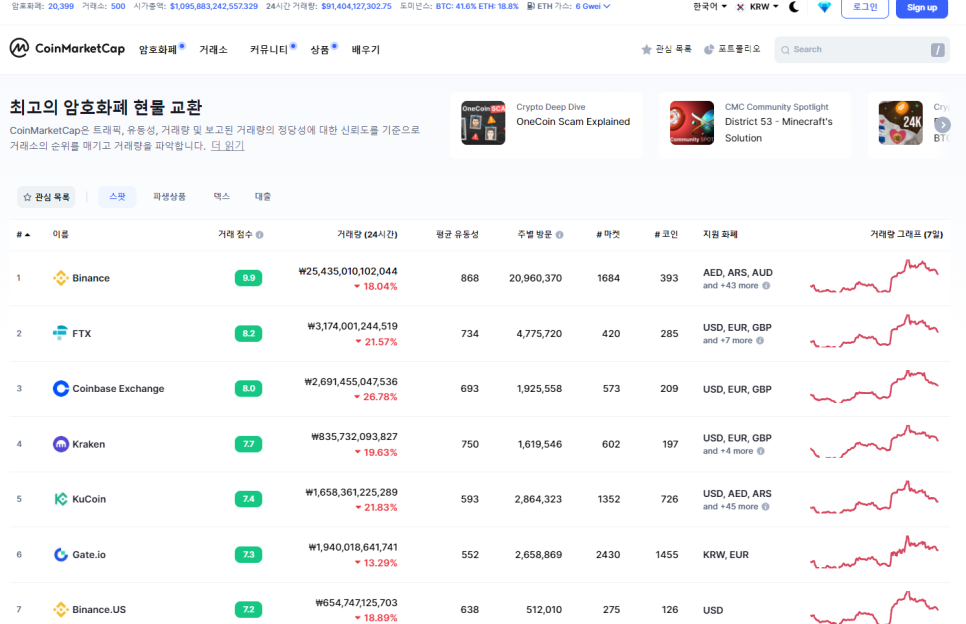Click the 거래소 500 stat link

click(x=104, y=6)
